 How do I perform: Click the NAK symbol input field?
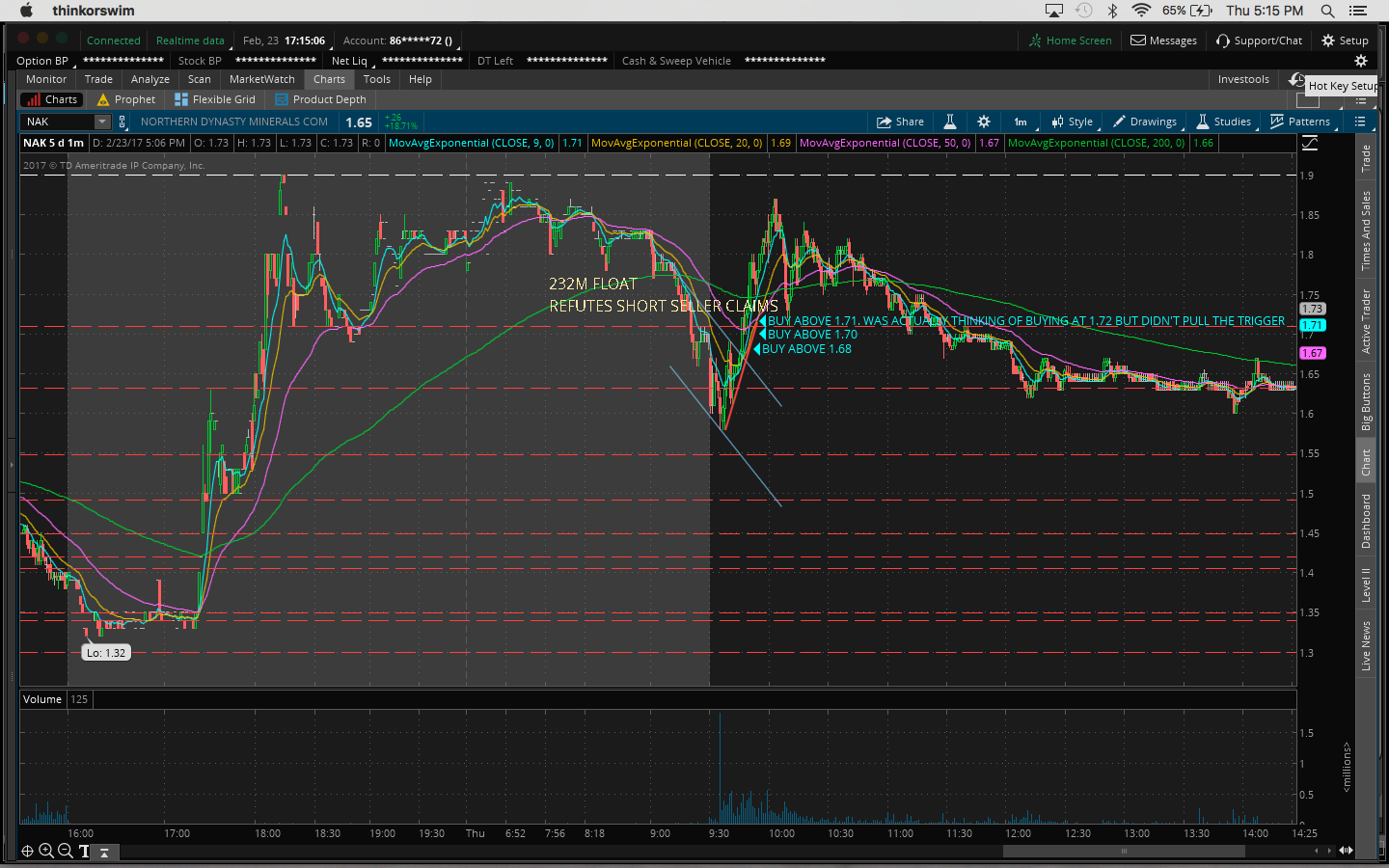pyautogui.click(x=58, y=122)
